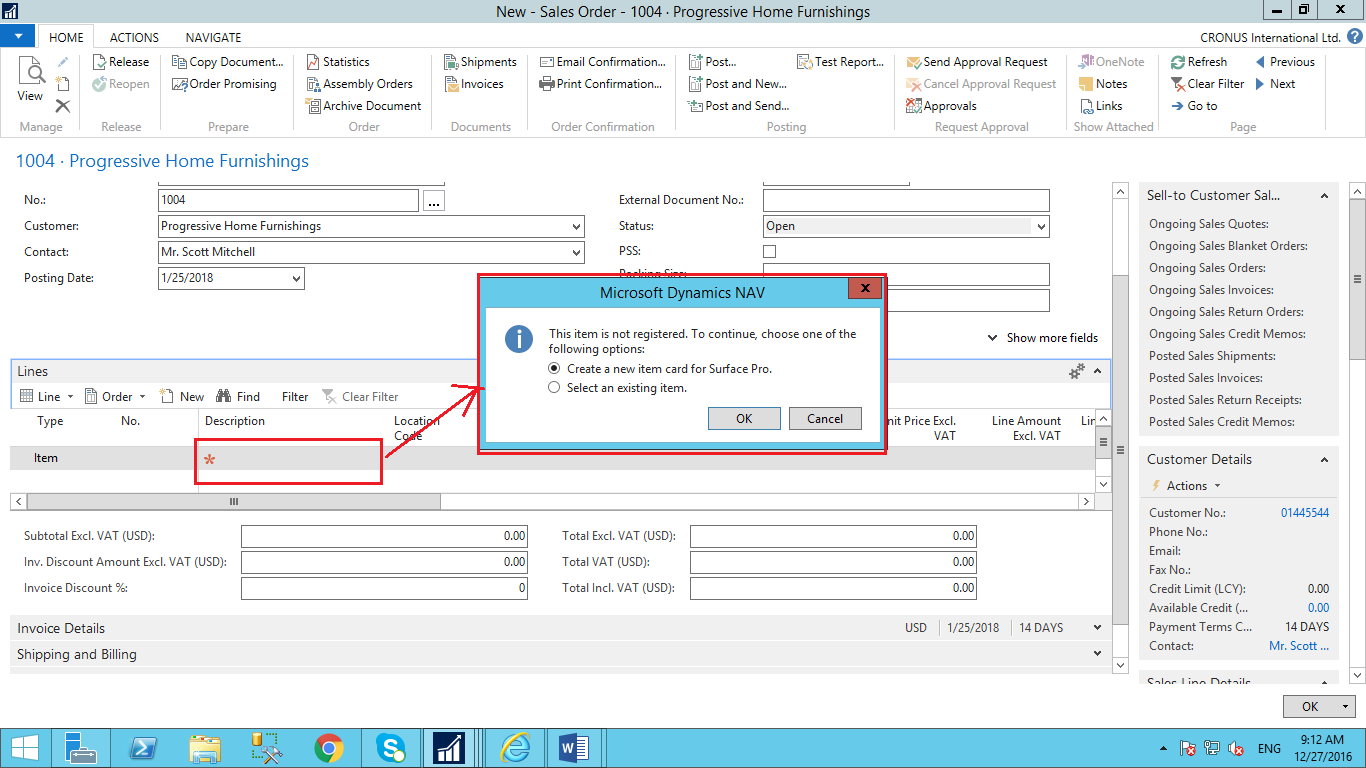This screenshot has height=768, width=1366.
Task: Open Shipments documents
Action: pyautogui.click(x=480, y=62)
